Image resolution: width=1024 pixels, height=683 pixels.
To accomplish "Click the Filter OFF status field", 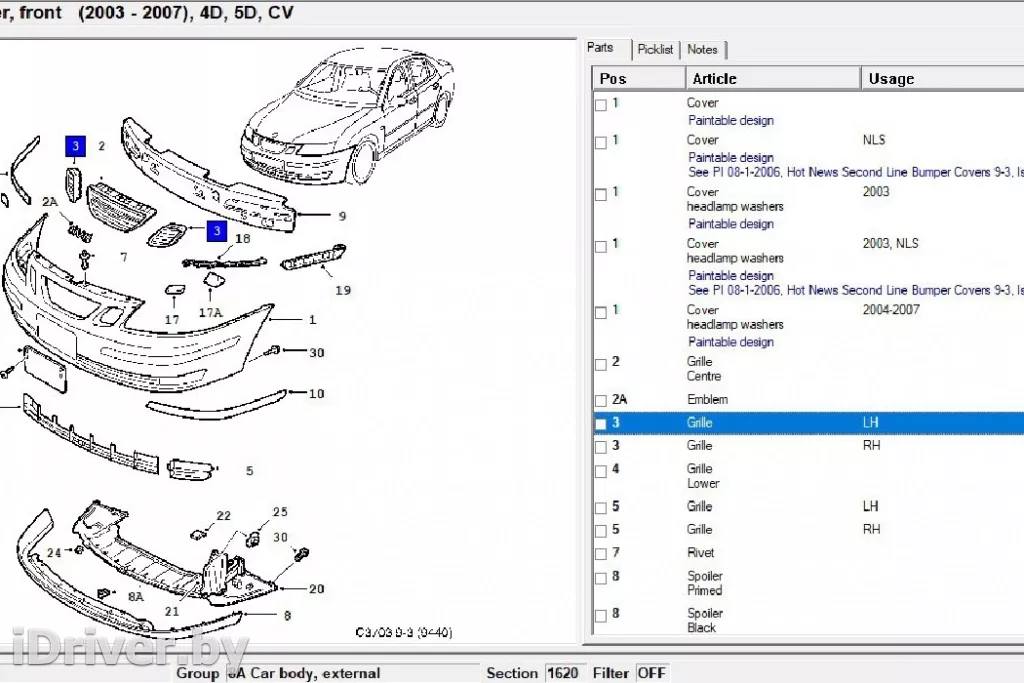I will [x=651, y=673].
